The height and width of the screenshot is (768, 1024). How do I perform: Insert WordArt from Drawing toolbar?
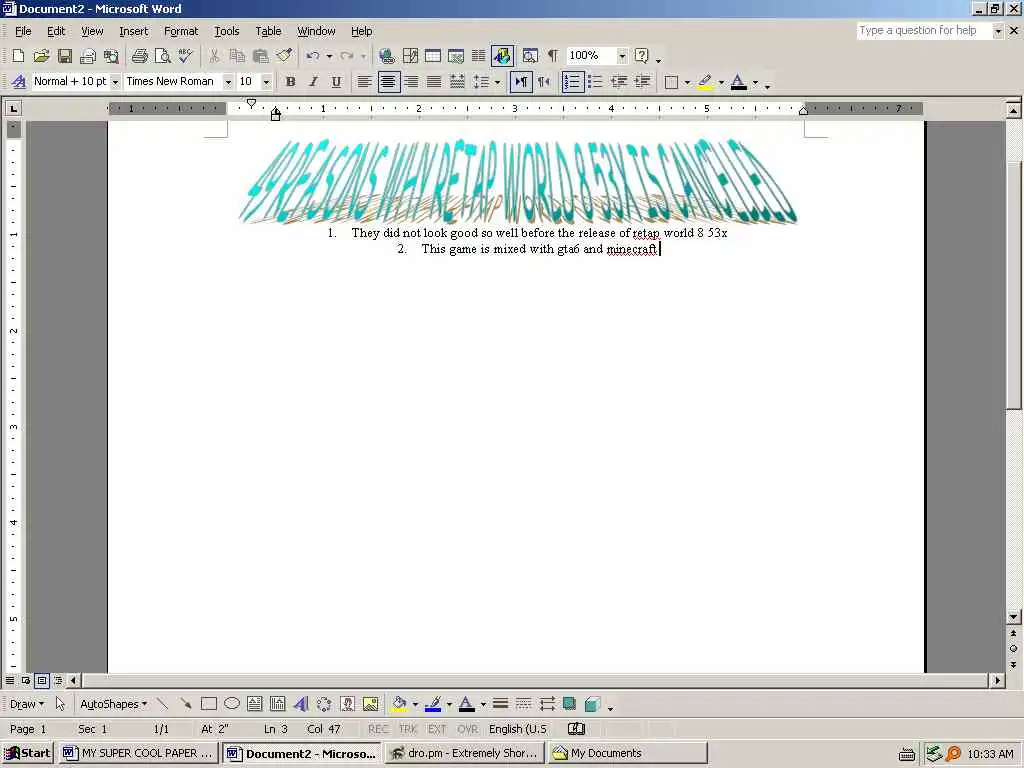point(300,704)
